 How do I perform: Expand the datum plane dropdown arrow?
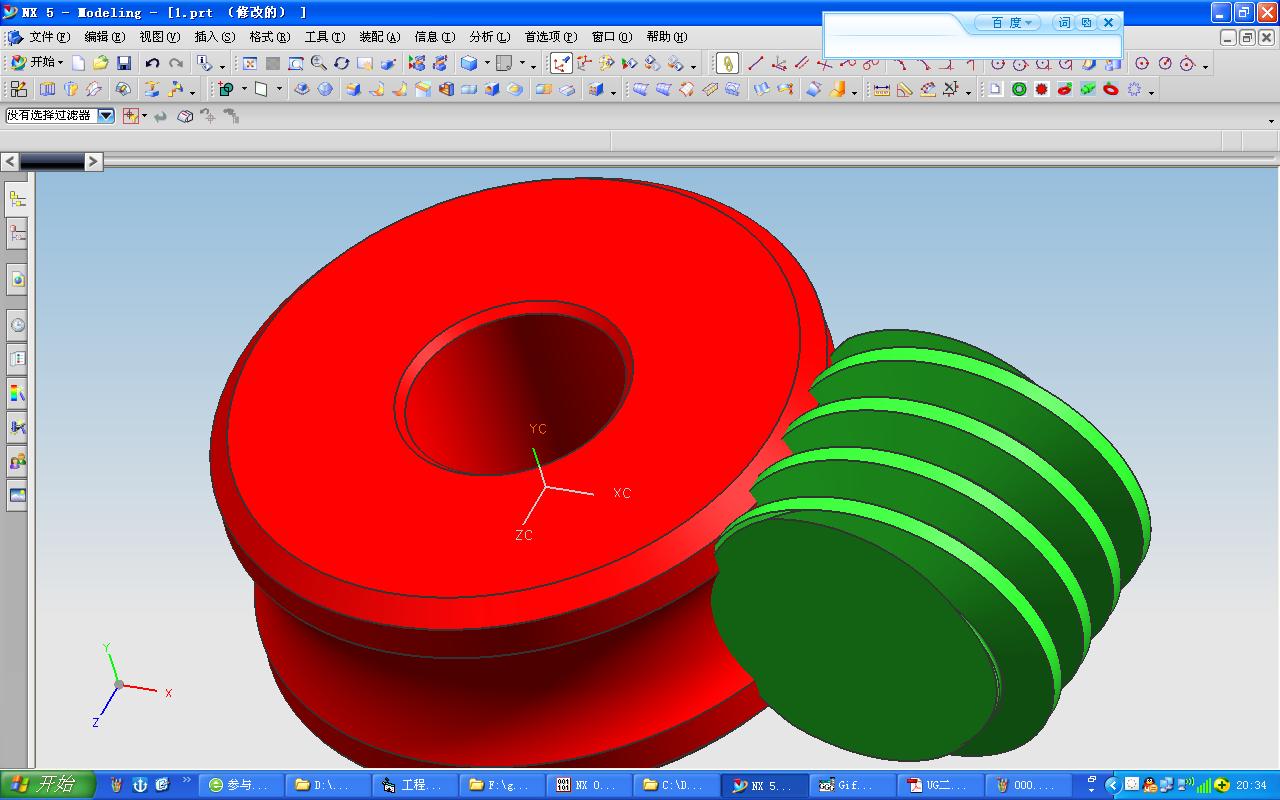click(279, 89)
